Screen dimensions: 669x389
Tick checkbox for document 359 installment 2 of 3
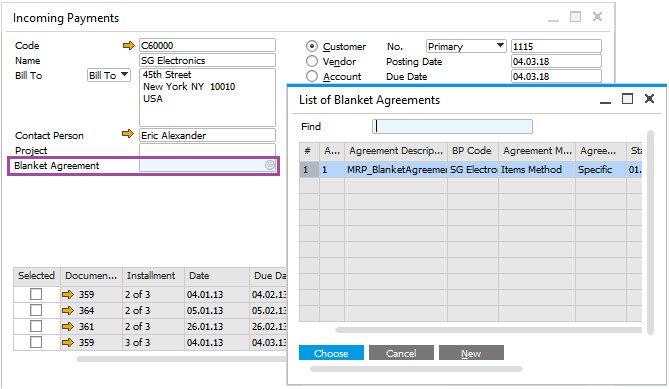click(x=36, y=294)
